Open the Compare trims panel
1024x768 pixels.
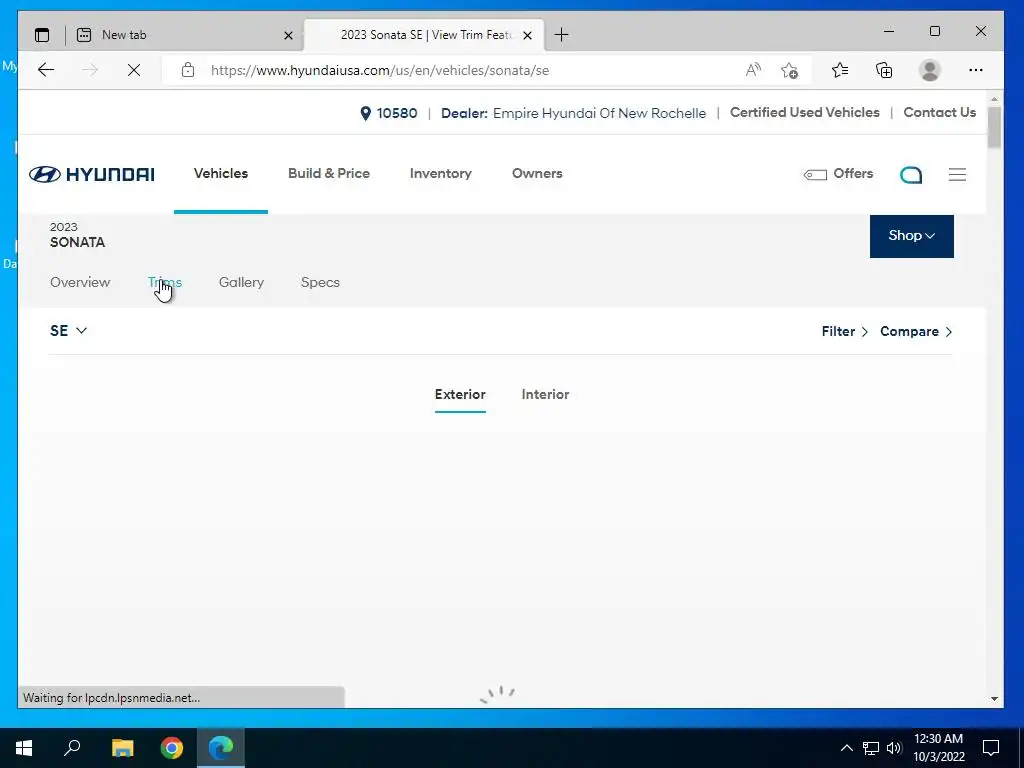(x=916, y=331)
